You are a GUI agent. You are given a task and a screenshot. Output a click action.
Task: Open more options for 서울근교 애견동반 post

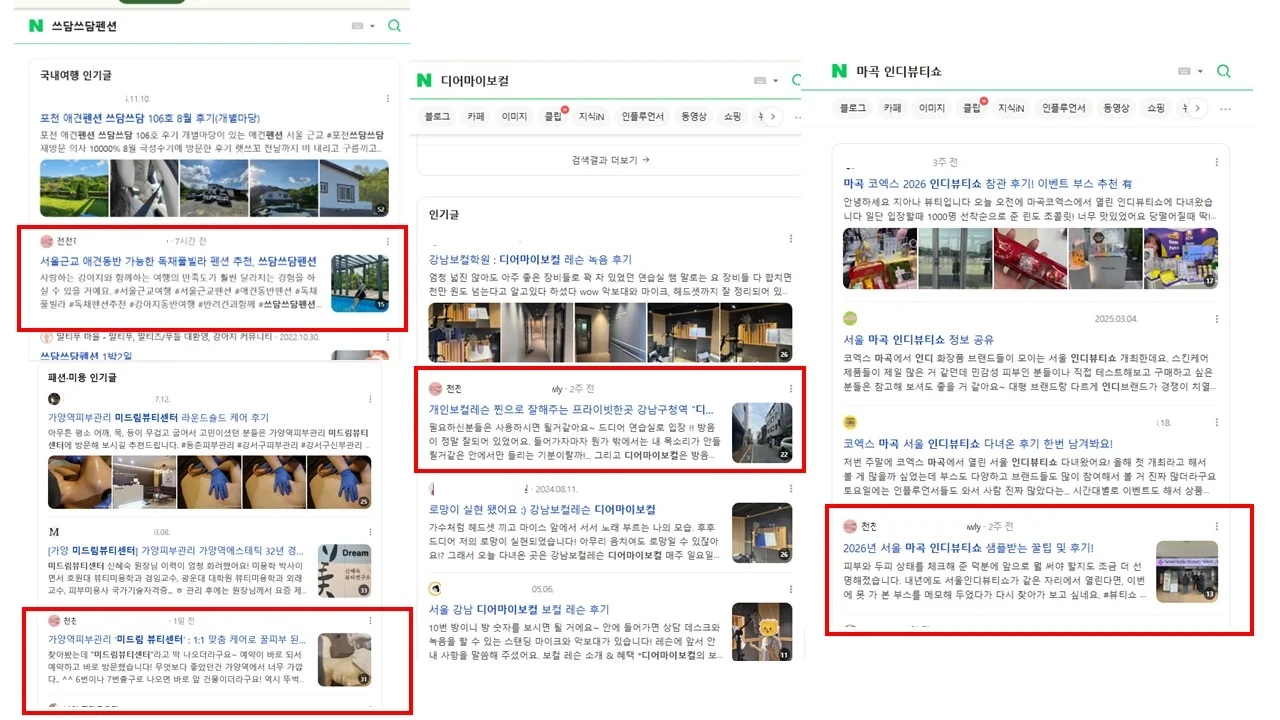point(388,241)
